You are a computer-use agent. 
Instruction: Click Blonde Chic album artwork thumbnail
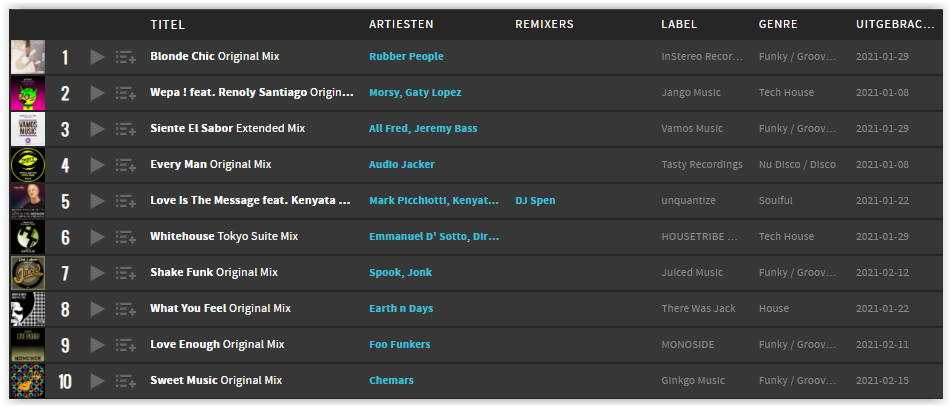(x=28, y=57)
